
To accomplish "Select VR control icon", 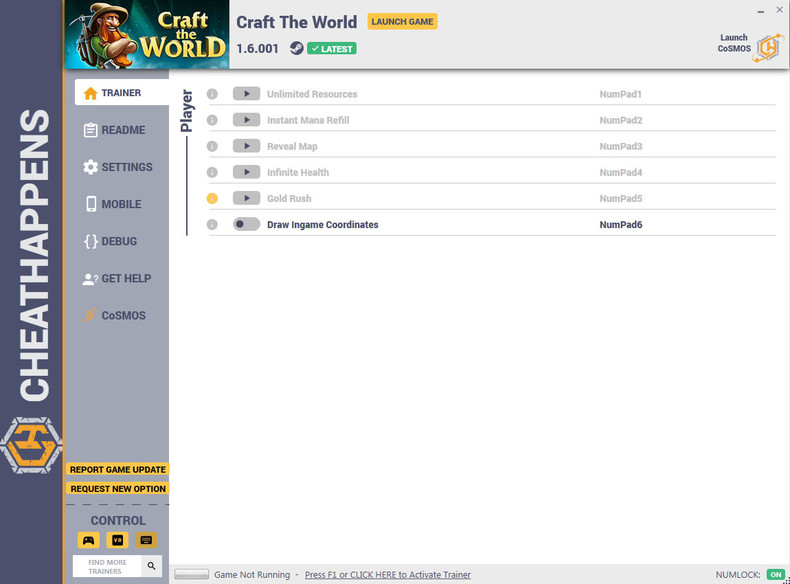I will (117, 541).
